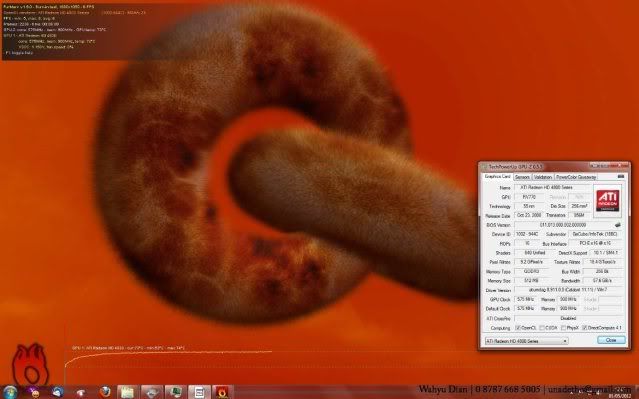Screen dimensions: 639x399
Task: Click the BIOS save chip icon
Action: [x=618, y=225]
